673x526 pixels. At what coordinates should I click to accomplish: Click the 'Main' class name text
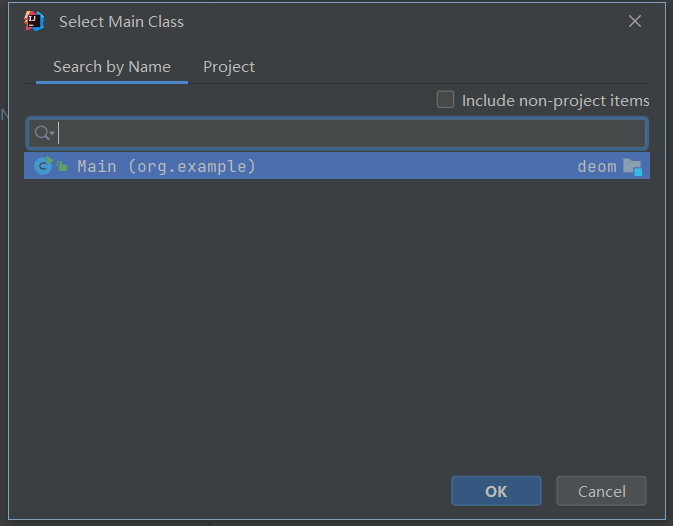97,166
